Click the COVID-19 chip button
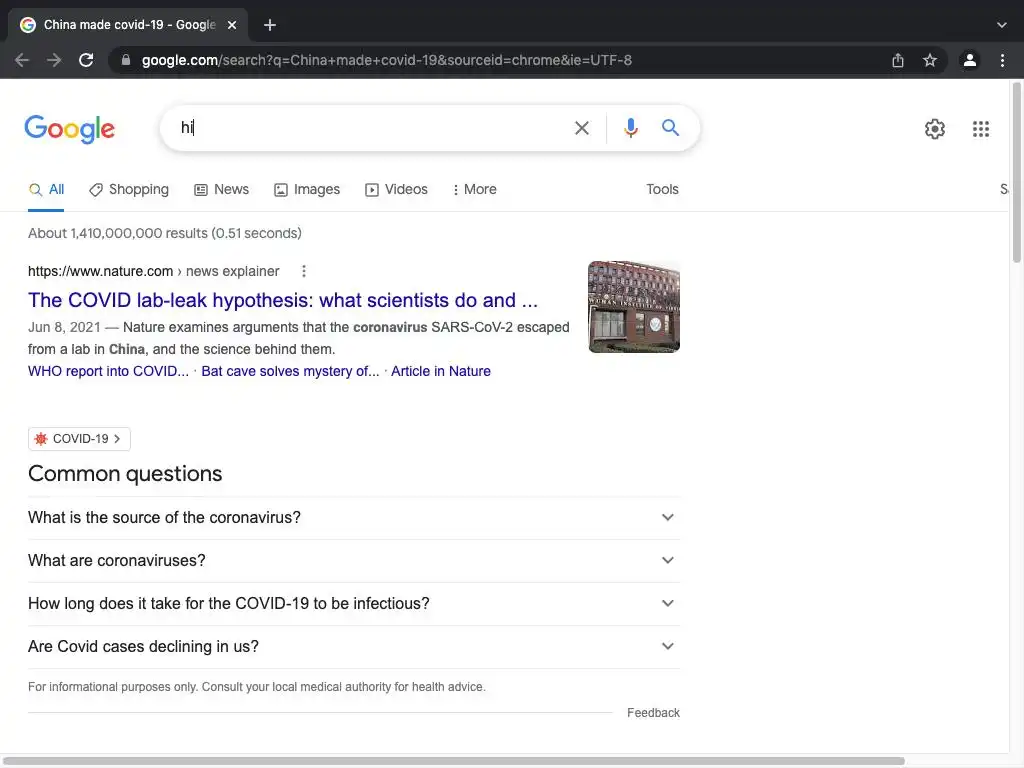Screen dimensions: 1024x768 (x=79, y=439)
